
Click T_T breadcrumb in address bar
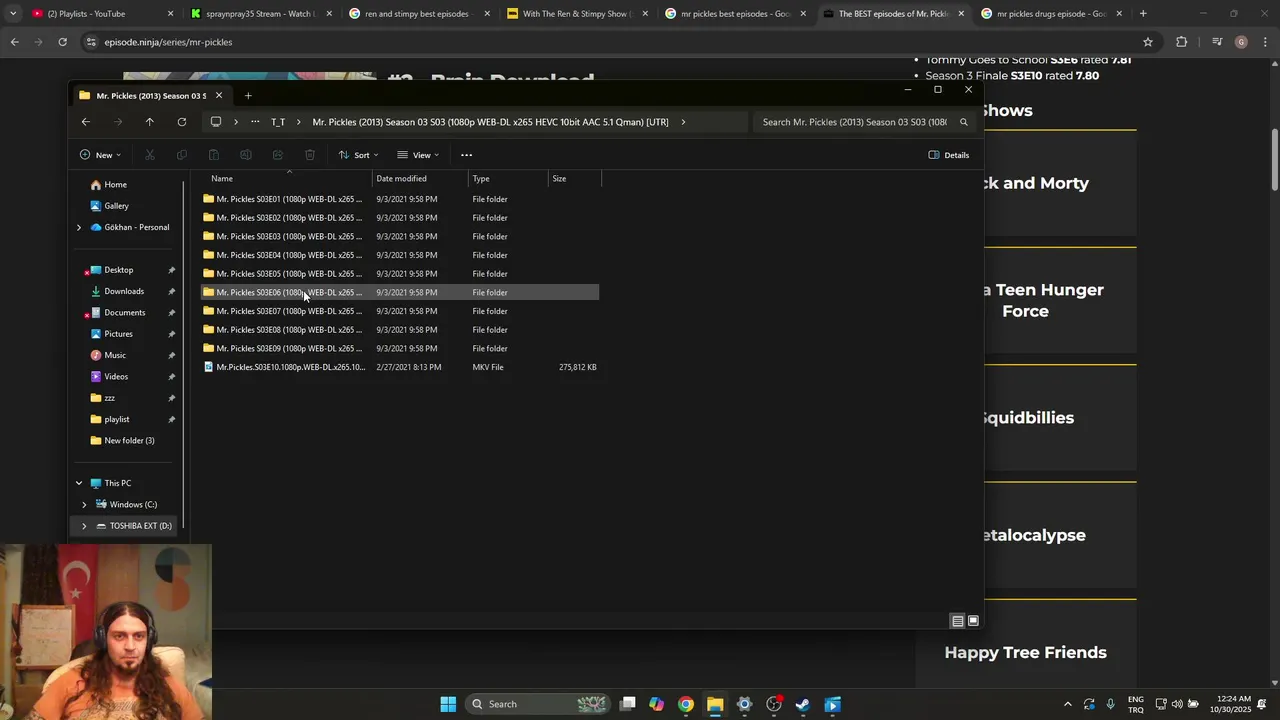[278, 122]
